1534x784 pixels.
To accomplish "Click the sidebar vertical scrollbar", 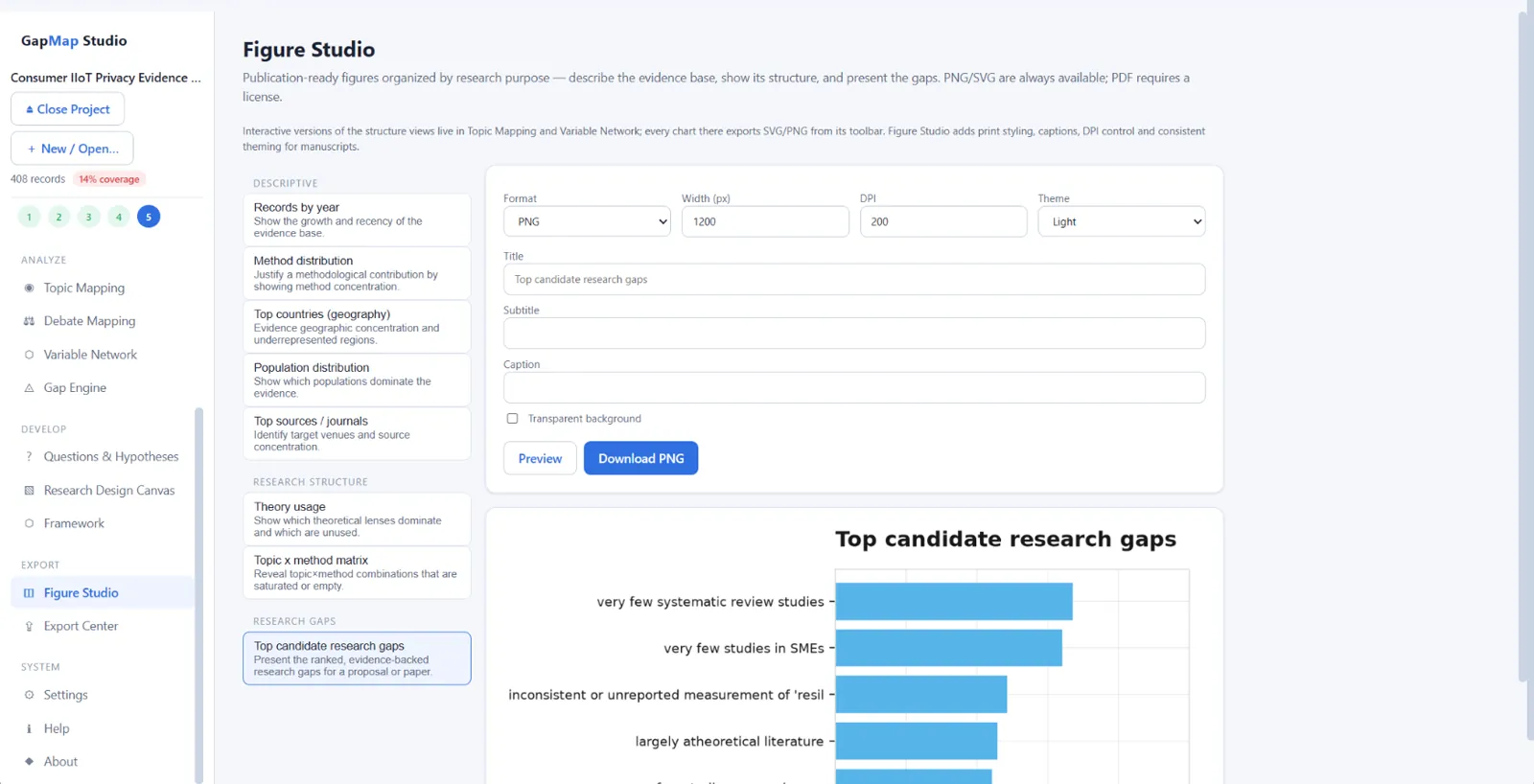I will [199, 594].
